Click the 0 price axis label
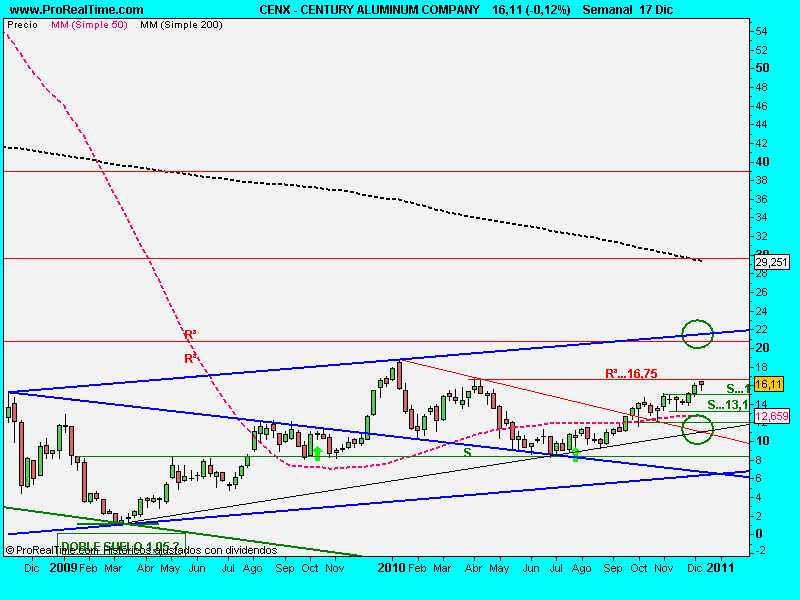The width and height of the screenshot is (800, 600). tap(759, 534)
